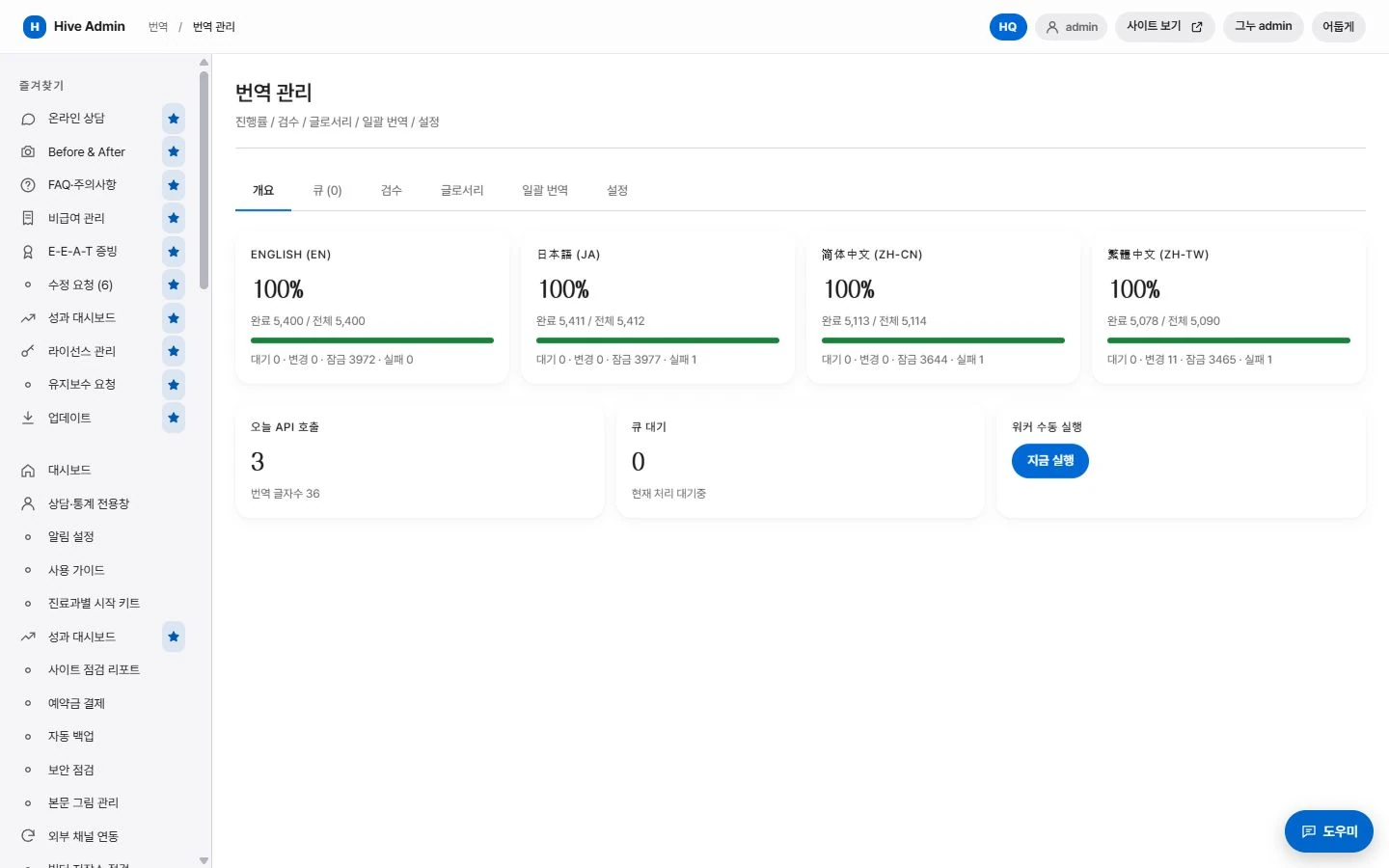Open the 도우미 helper chat button
This screenshot has height=868, width=1389.
coord(1329,831)
